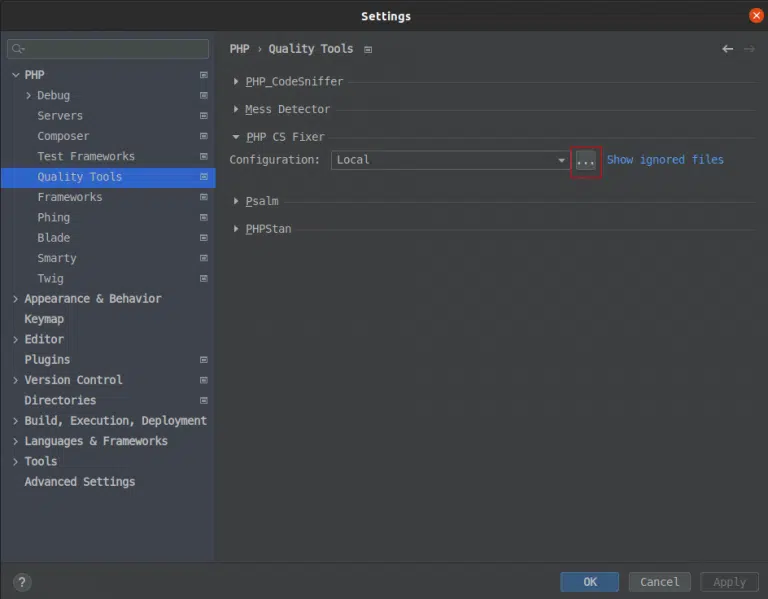Select Composer in the settings tree

click(x=63, y=136)
